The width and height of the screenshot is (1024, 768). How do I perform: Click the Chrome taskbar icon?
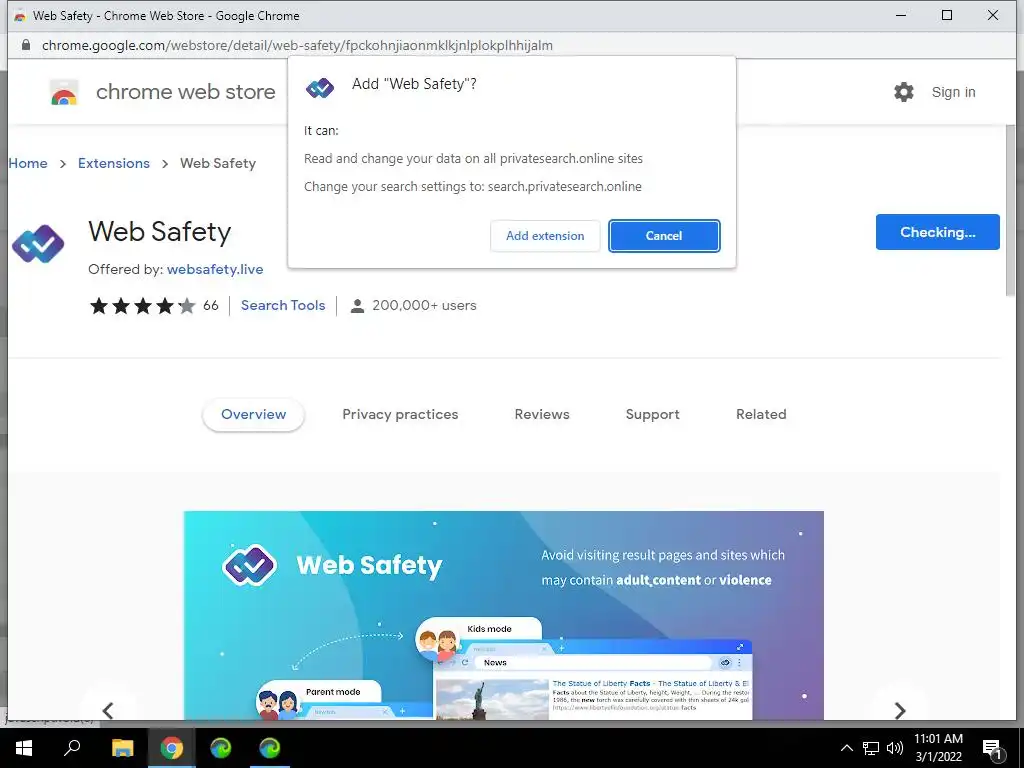pyautogui.click(x=171, y=748)
